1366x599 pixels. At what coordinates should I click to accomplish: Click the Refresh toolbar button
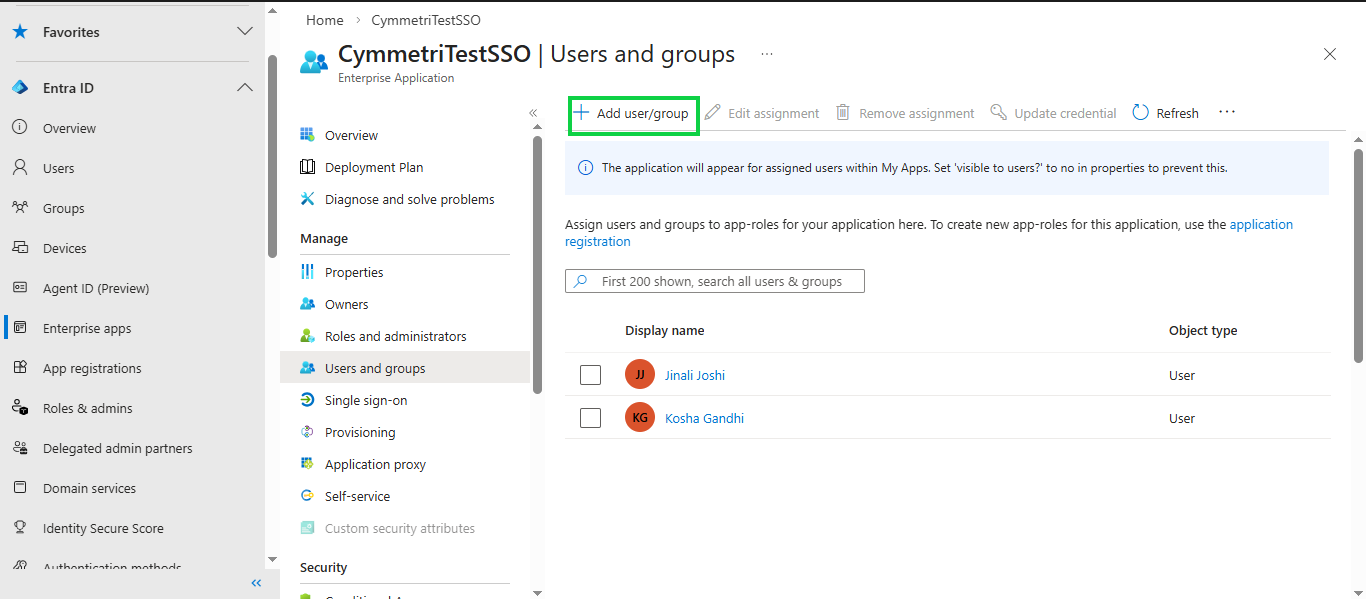pyautogui.click(x=1166, y=113)
